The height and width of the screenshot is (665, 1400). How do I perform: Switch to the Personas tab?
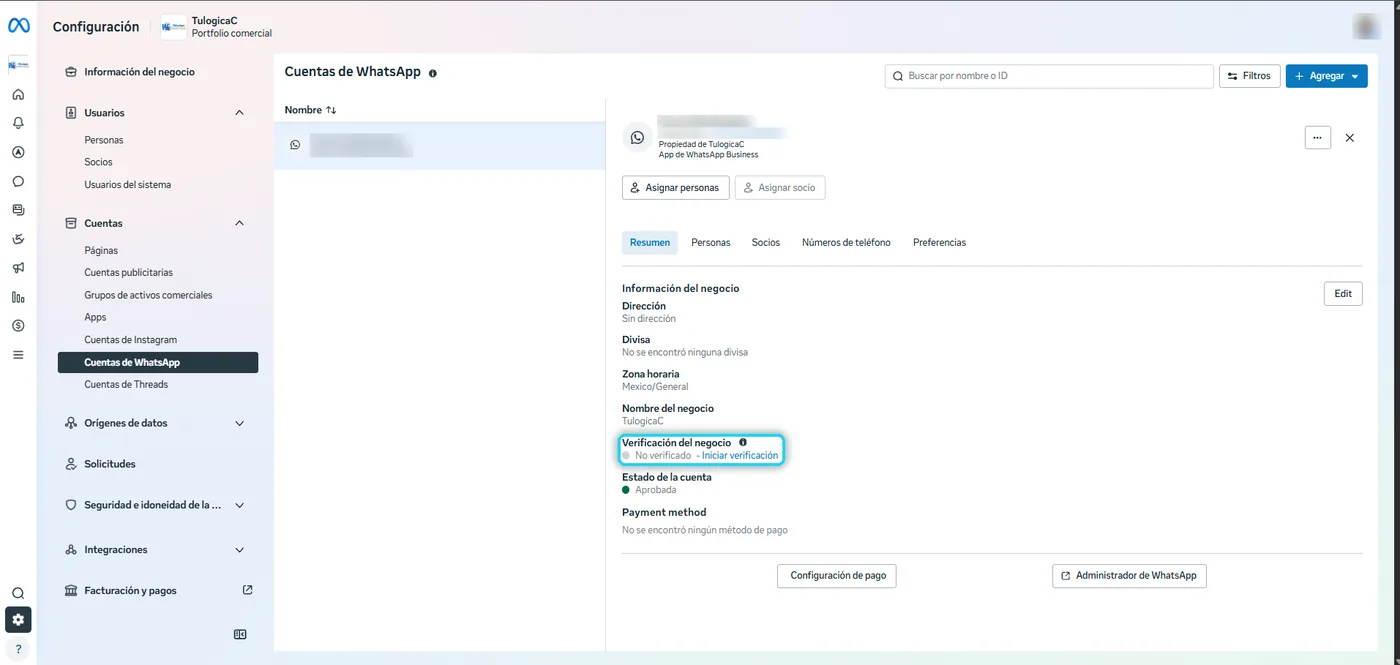point(711,242)
